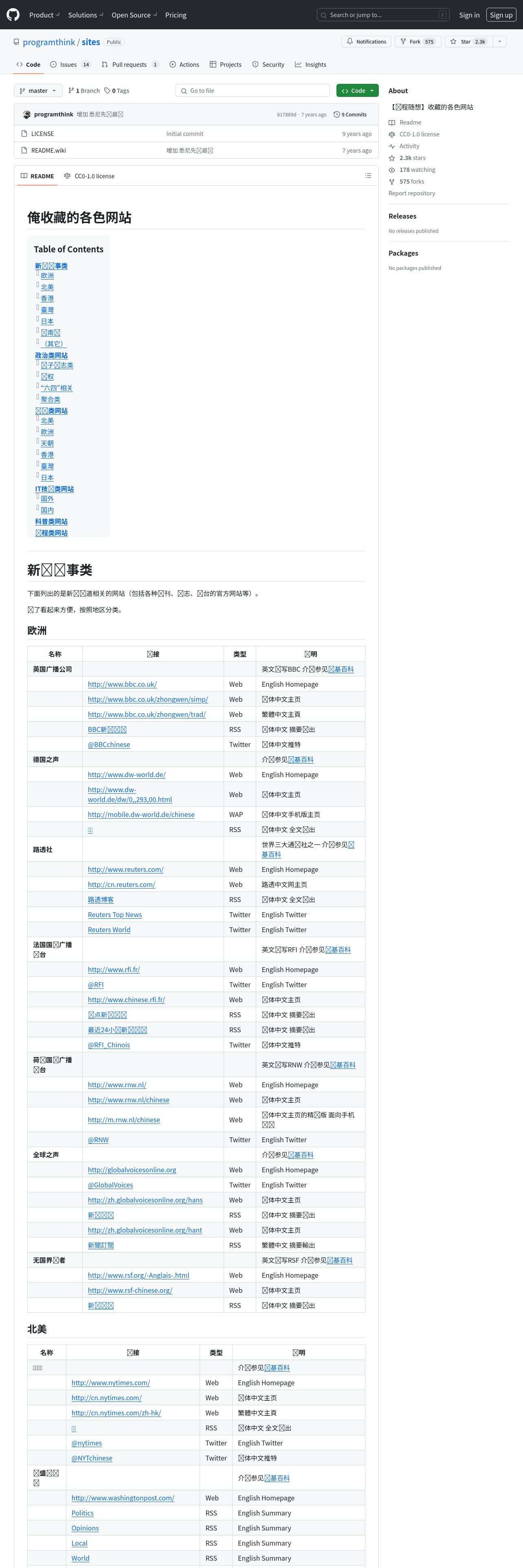Focus the Search or jump to field
Screen dimensions: 523x1568
tap(384, 15)
